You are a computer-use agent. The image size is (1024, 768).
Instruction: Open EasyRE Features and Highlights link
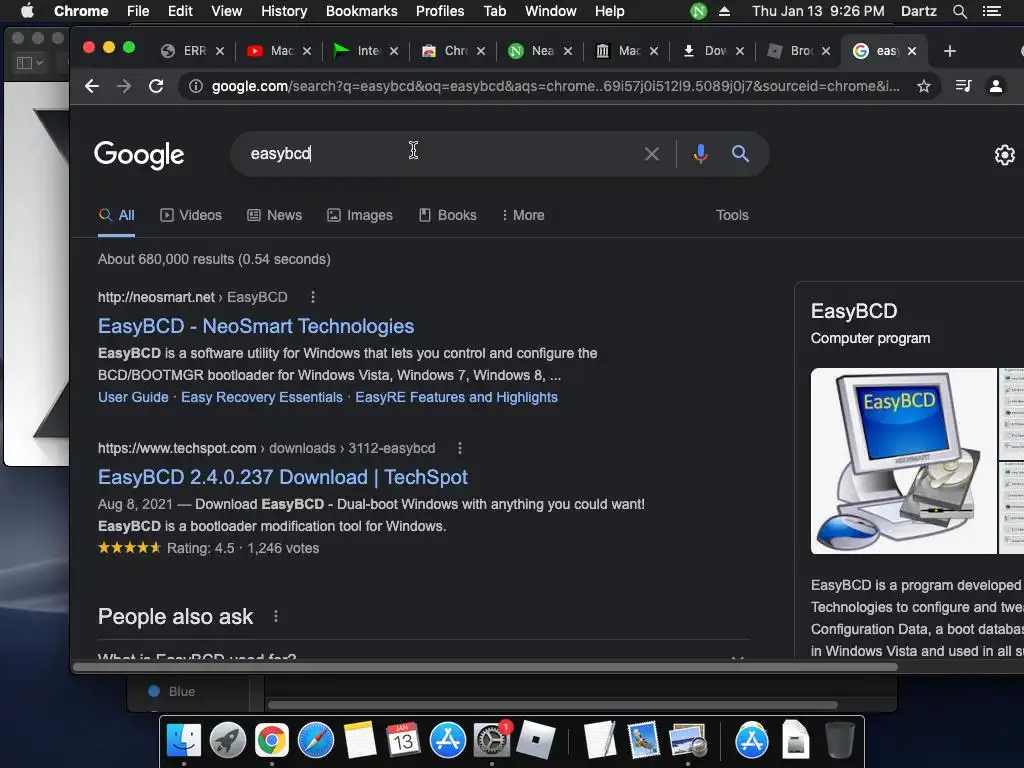pyautogui.click(x=456, y=397)
